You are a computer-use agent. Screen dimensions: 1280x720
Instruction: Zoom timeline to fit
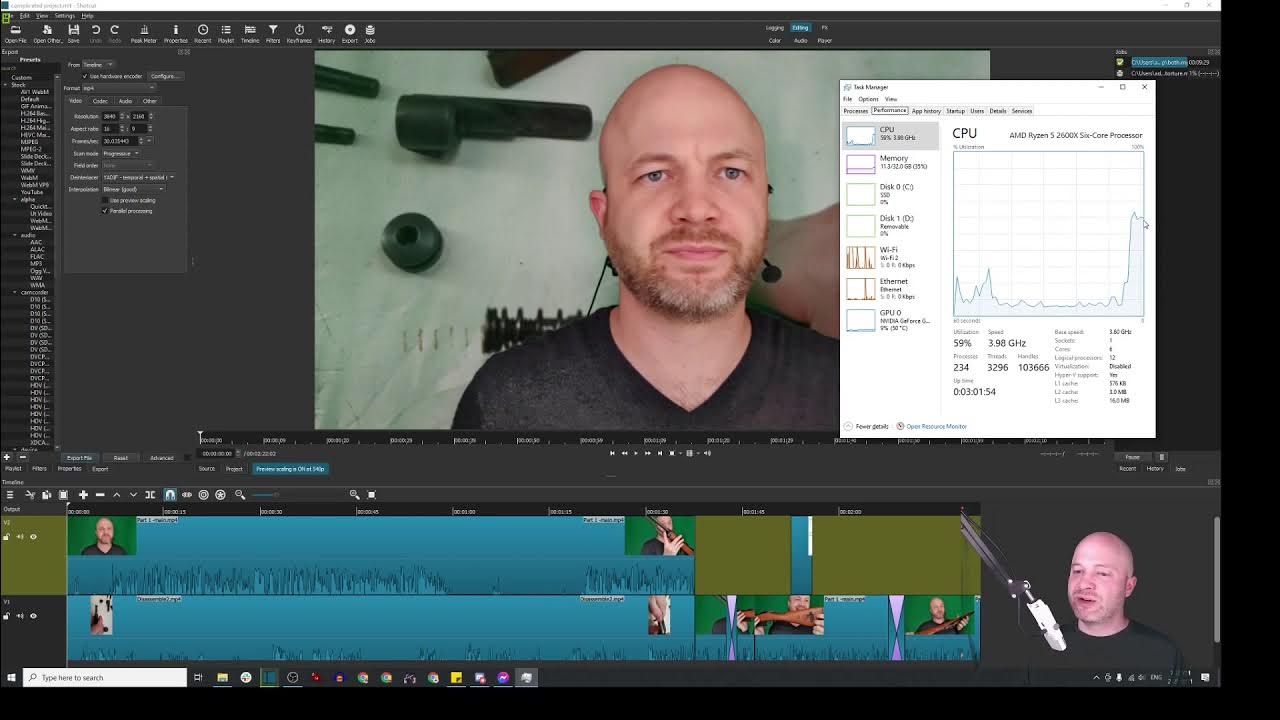pos(371,495)
